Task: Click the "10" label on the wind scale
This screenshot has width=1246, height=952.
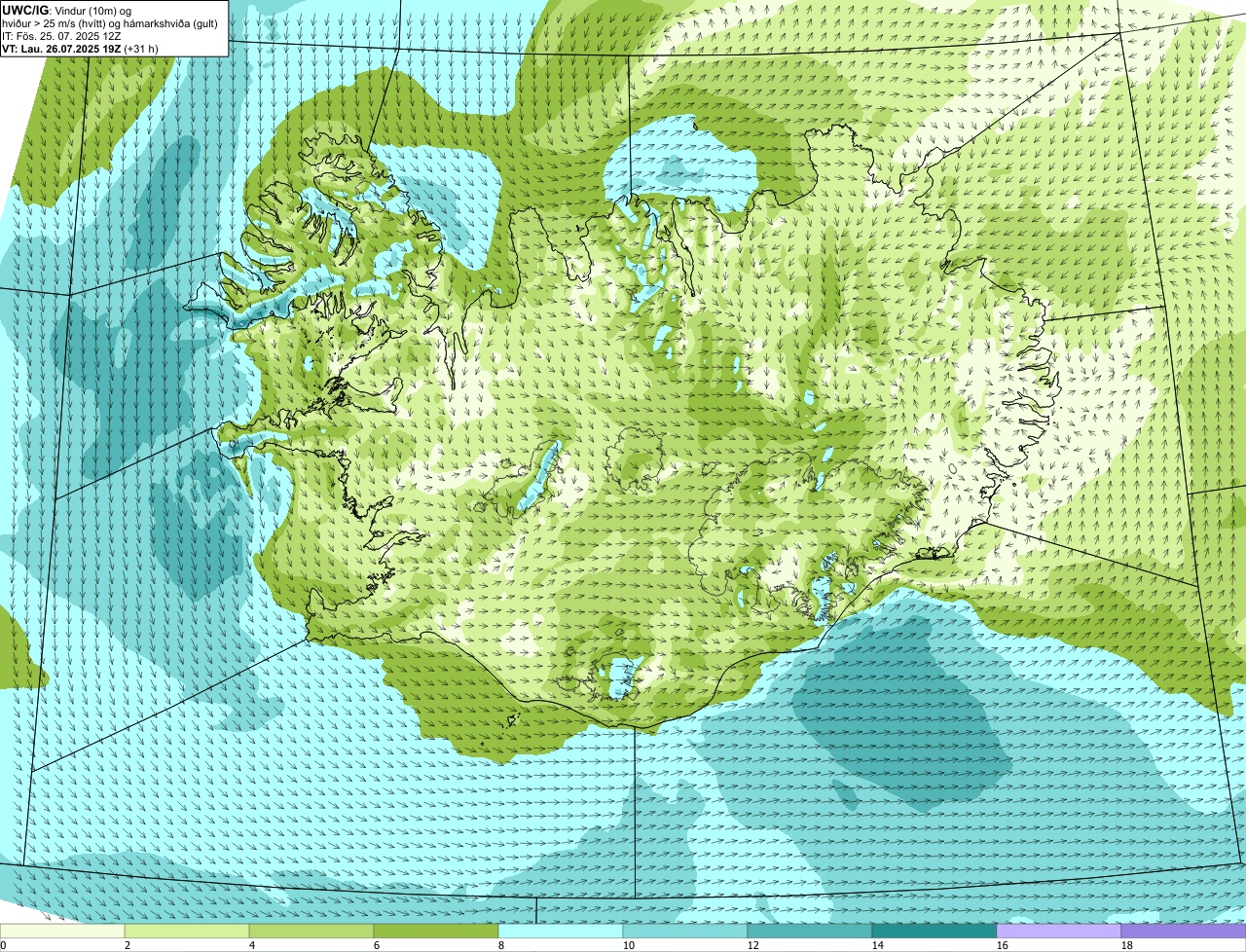Action: tap(629, 945)
